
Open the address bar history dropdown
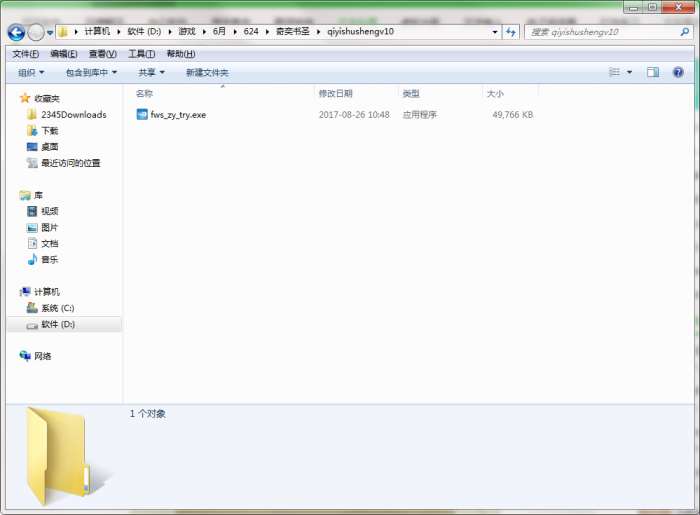[x=495, y=32]
